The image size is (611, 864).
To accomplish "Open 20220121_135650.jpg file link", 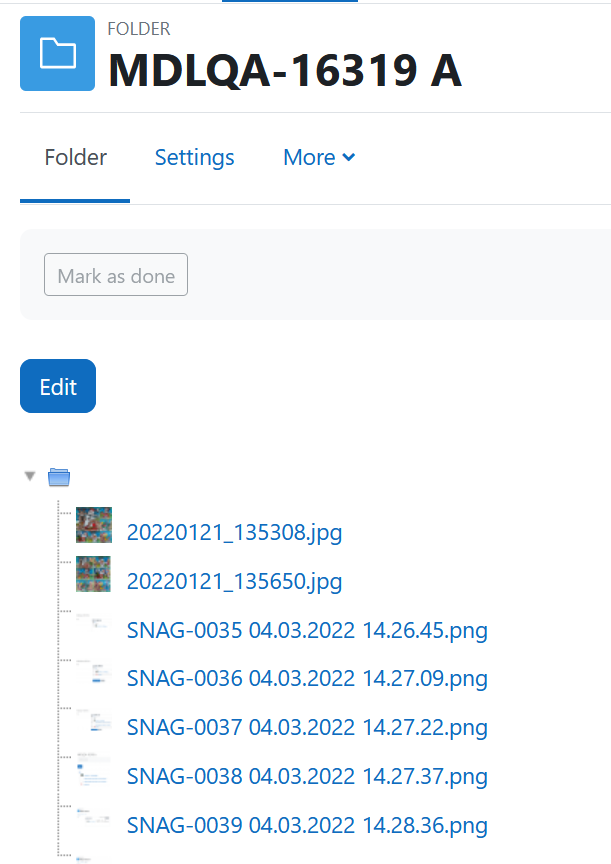I will (x=234, y=582).
